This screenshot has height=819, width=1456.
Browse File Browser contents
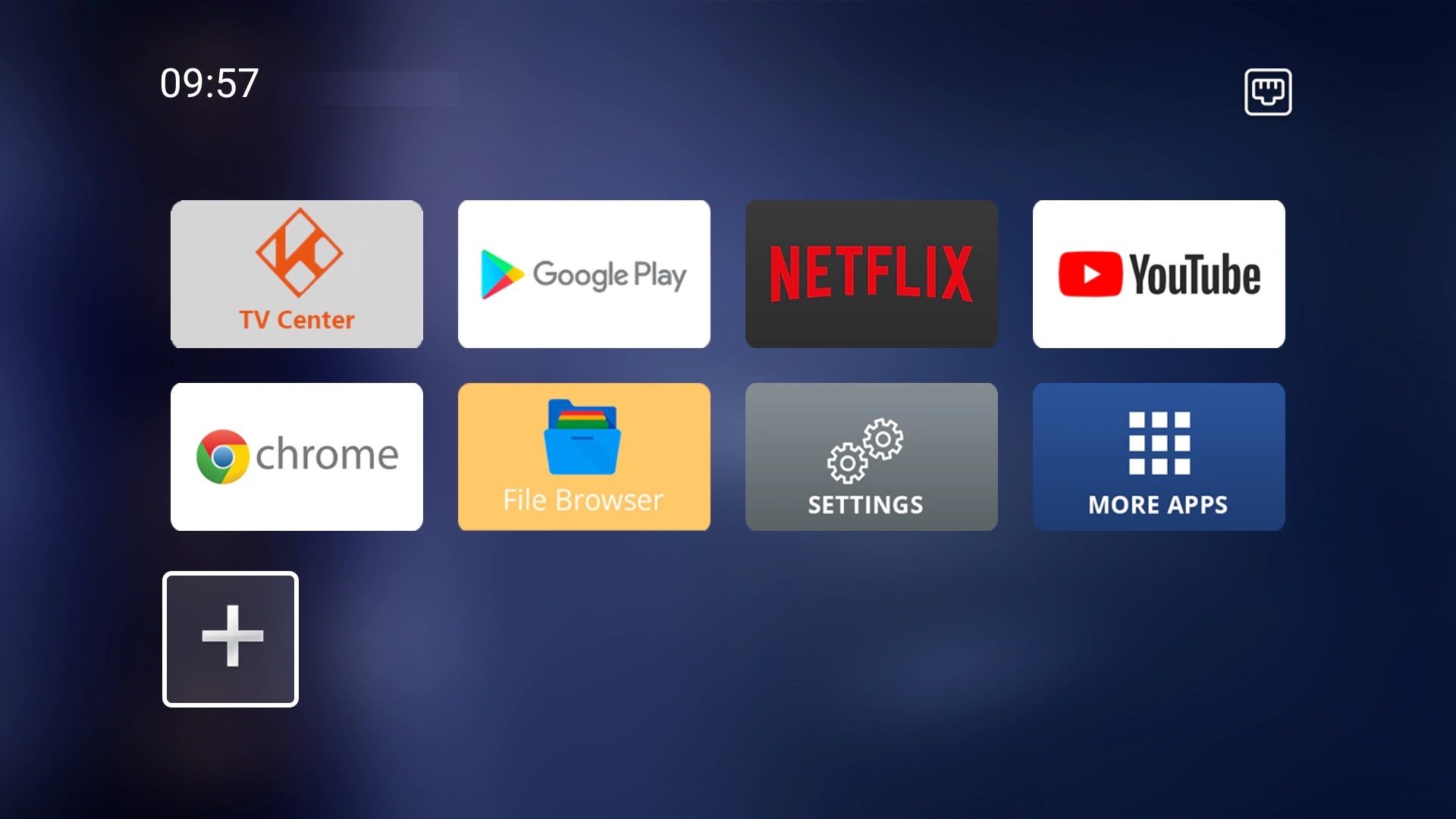pyautogui.click(x=584, y=456)
